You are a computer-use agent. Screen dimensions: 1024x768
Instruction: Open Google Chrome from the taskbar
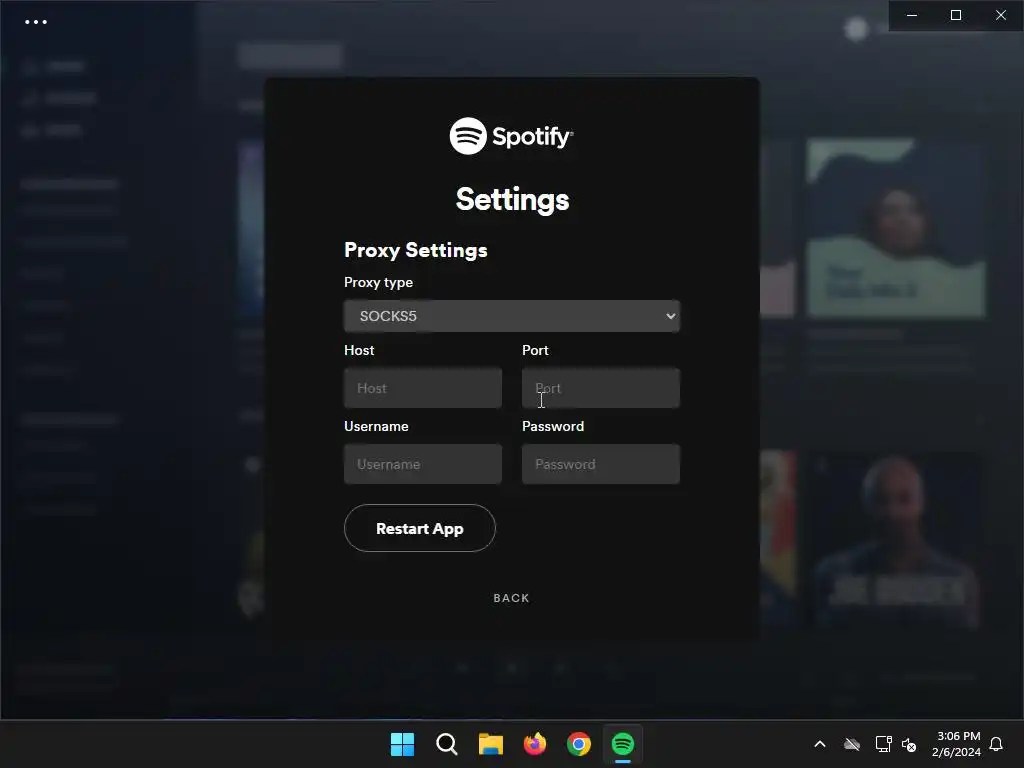pos(579,744)
